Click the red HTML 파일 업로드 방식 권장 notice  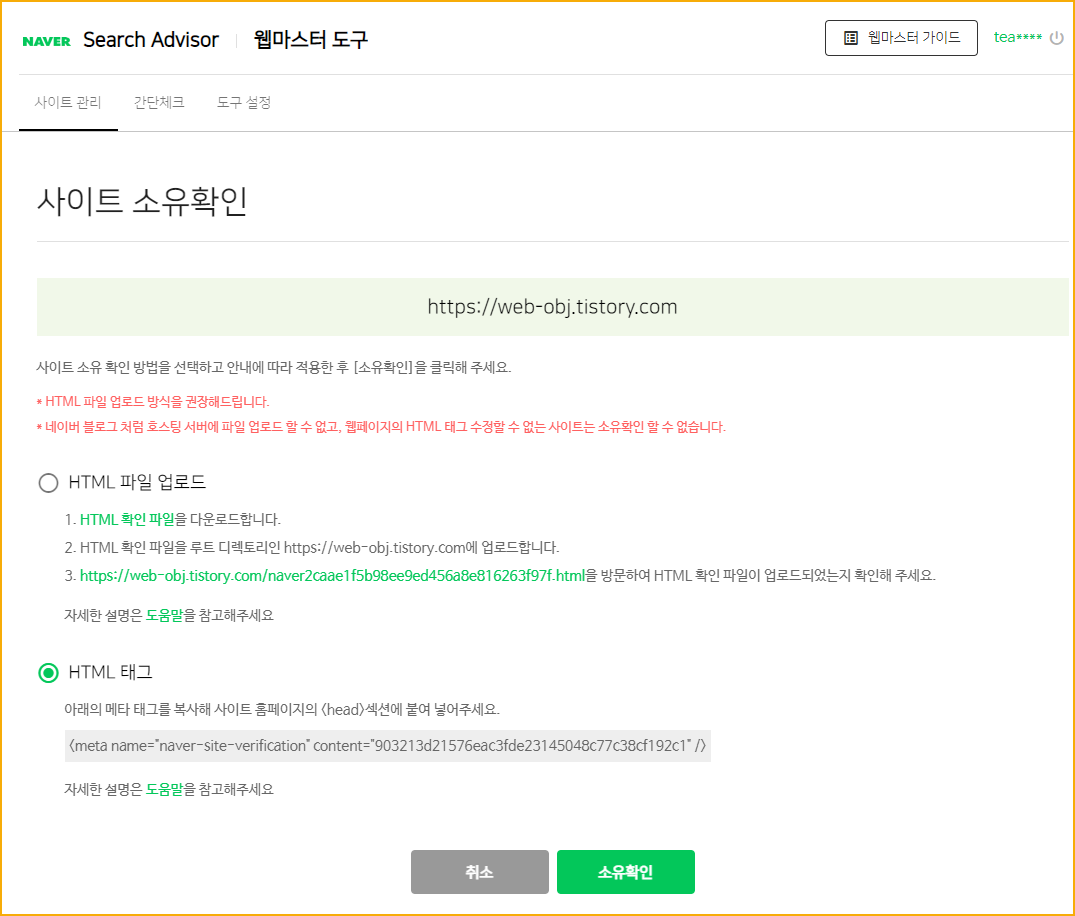point(153,402)
